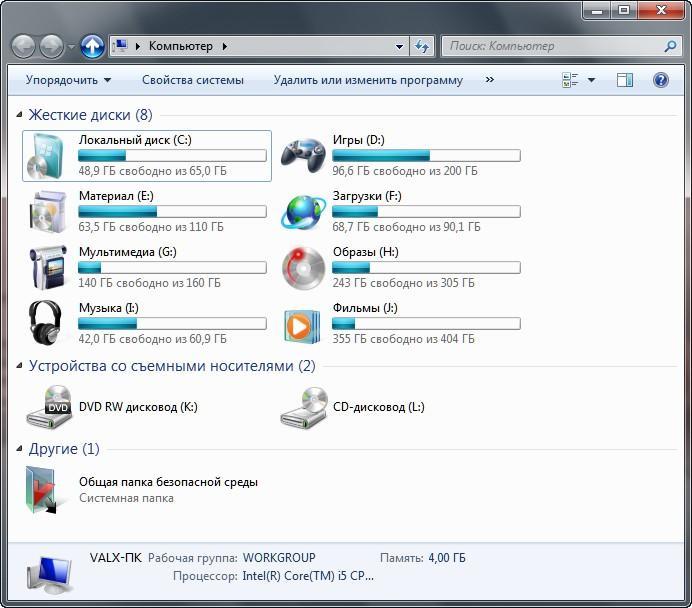This screenshot has height=608, width=692.
Task: Click the Фильмы (J:) label
Action: 365,308
